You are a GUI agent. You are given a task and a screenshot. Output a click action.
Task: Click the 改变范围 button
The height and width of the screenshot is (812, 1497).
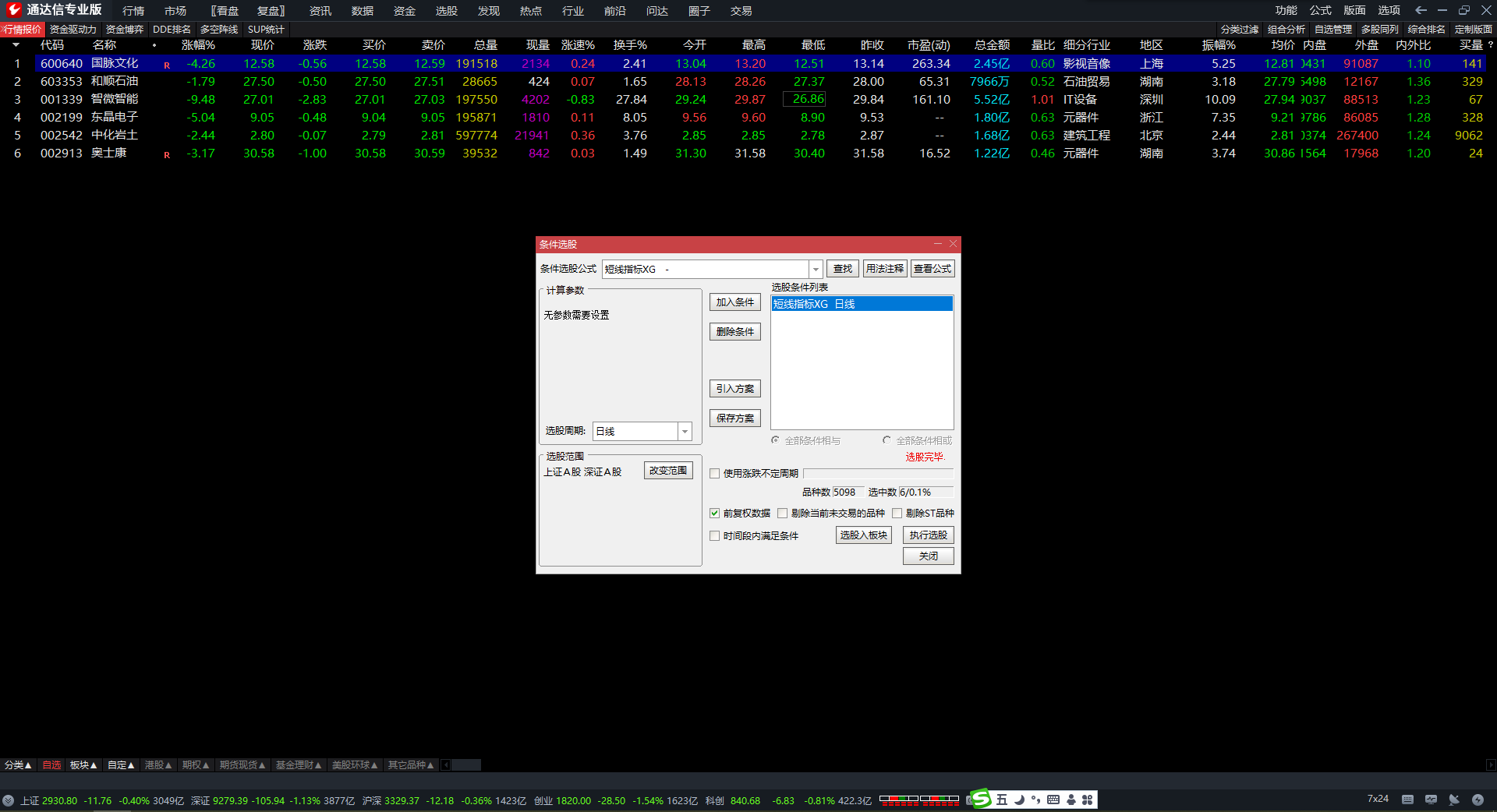pyautogui.click(x=668, y=471)
